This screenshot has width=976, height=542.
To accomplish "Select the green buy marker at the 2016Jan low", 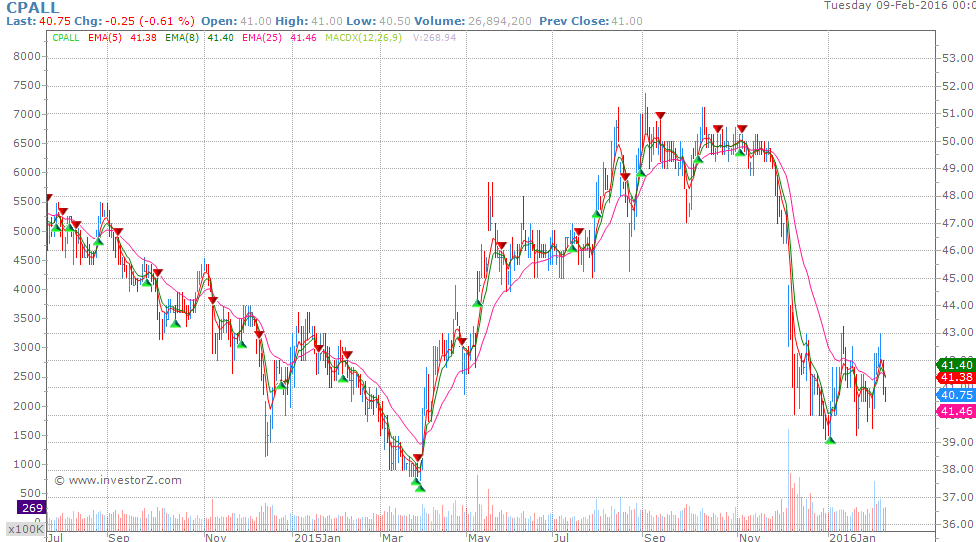I will (830, 441).
